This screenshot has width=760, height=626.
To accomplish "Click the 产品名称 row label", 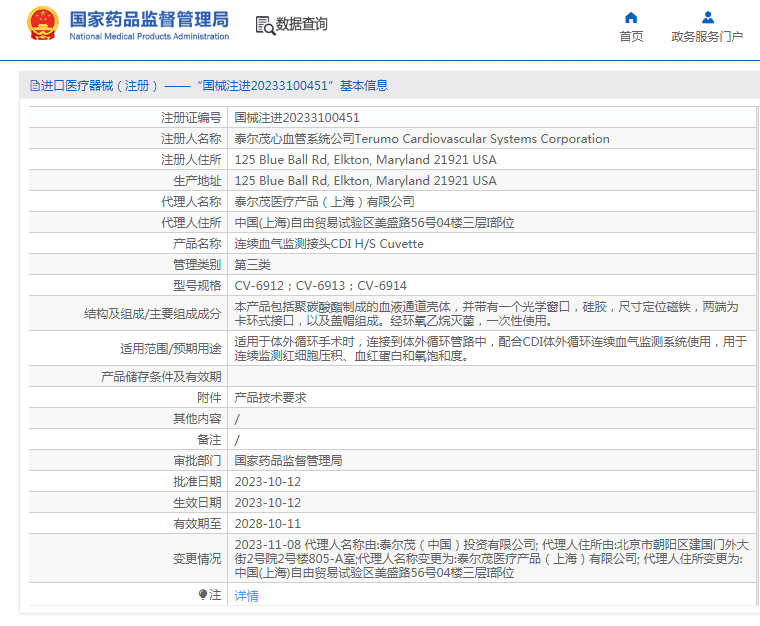I will click(x=197, y=244).
